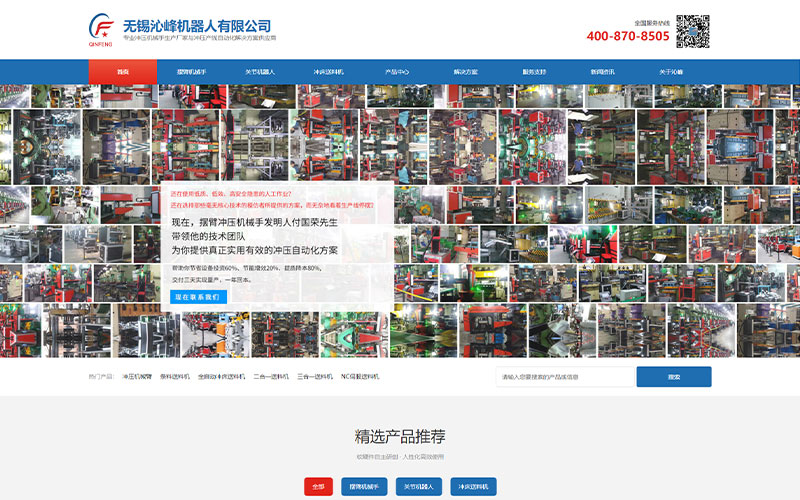Open the 二合一送料机 hot product link
Viewport: 800px width, 500px height.
point(271,377)
